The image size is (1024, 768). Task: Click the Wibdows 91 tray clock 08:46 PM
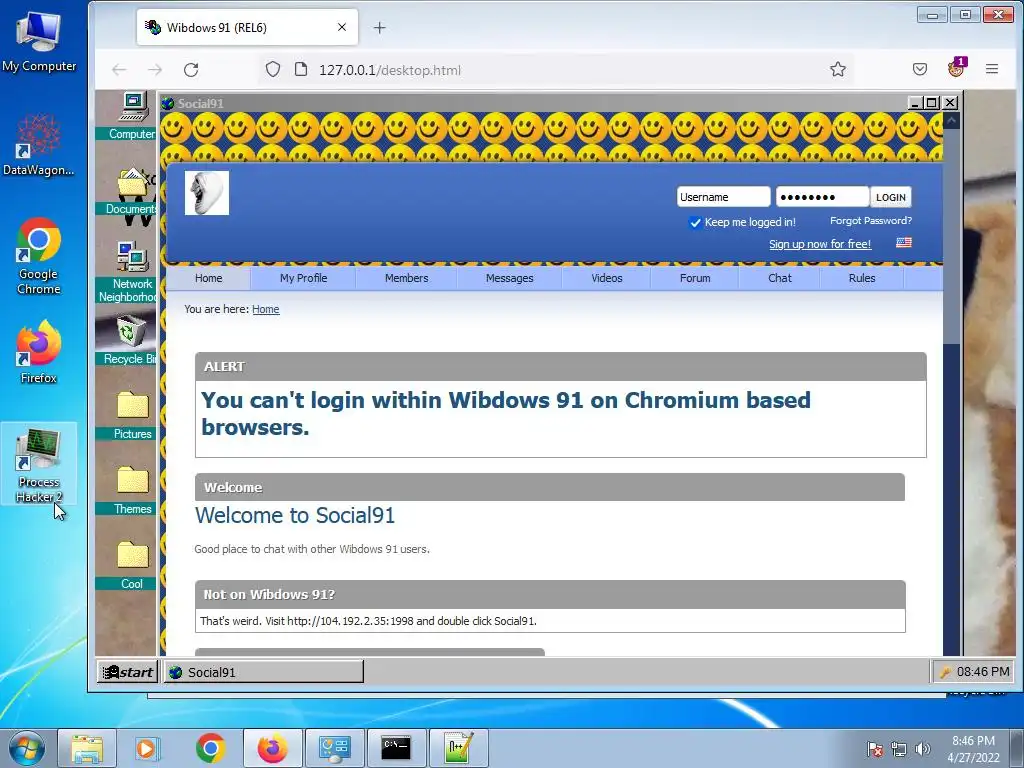(983, 672)
